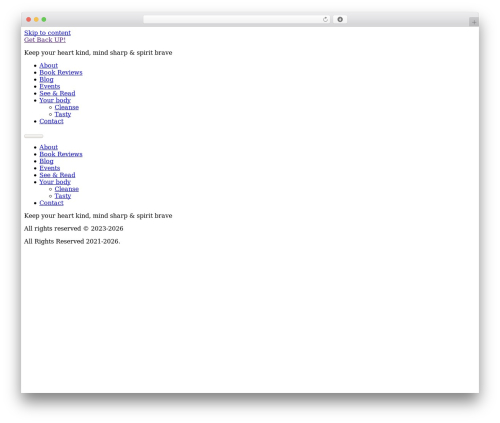Image resolution: width=500 pixels, height=423 pixels.
Task: Open a new tab with the plus button
Action: (x=474, y=22)
